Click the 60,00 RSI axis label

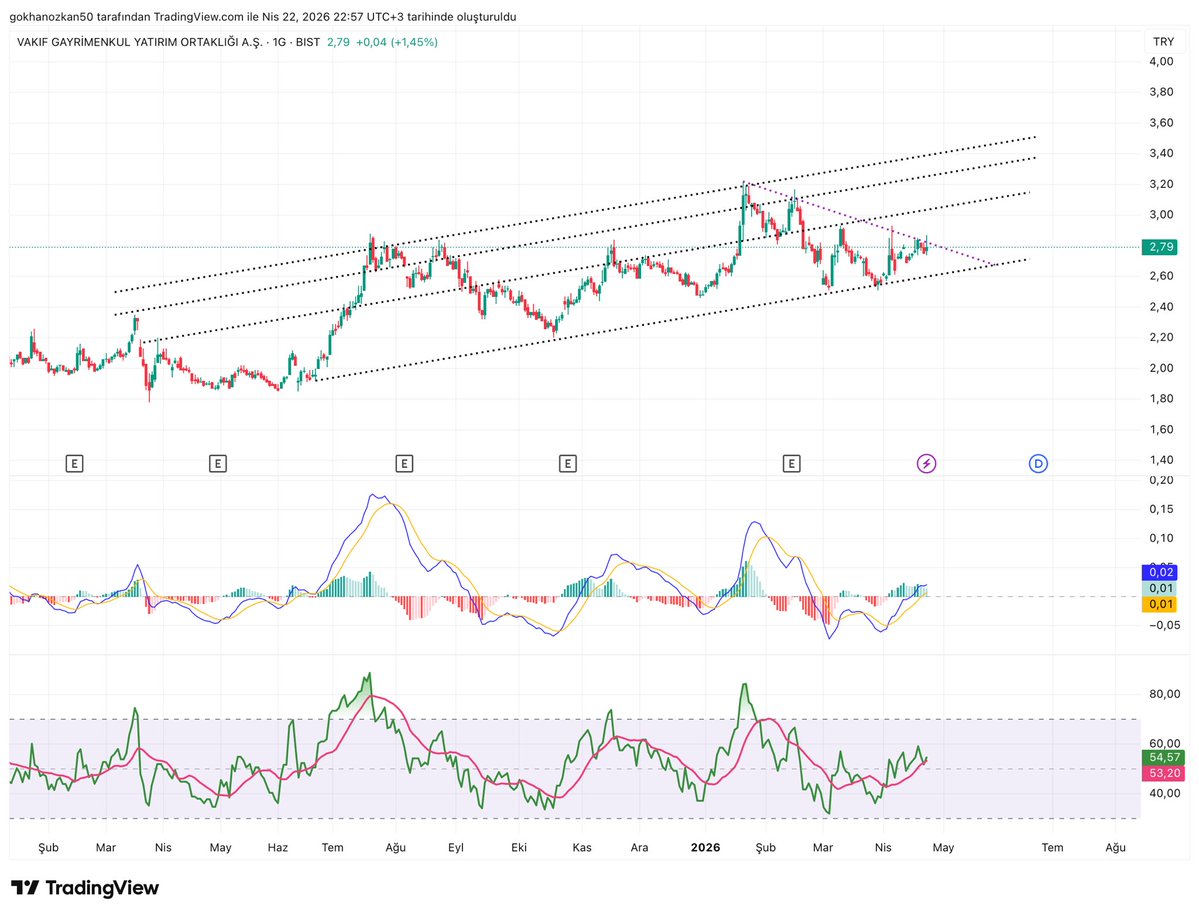pyautogui.click(x=1165, y=743)
